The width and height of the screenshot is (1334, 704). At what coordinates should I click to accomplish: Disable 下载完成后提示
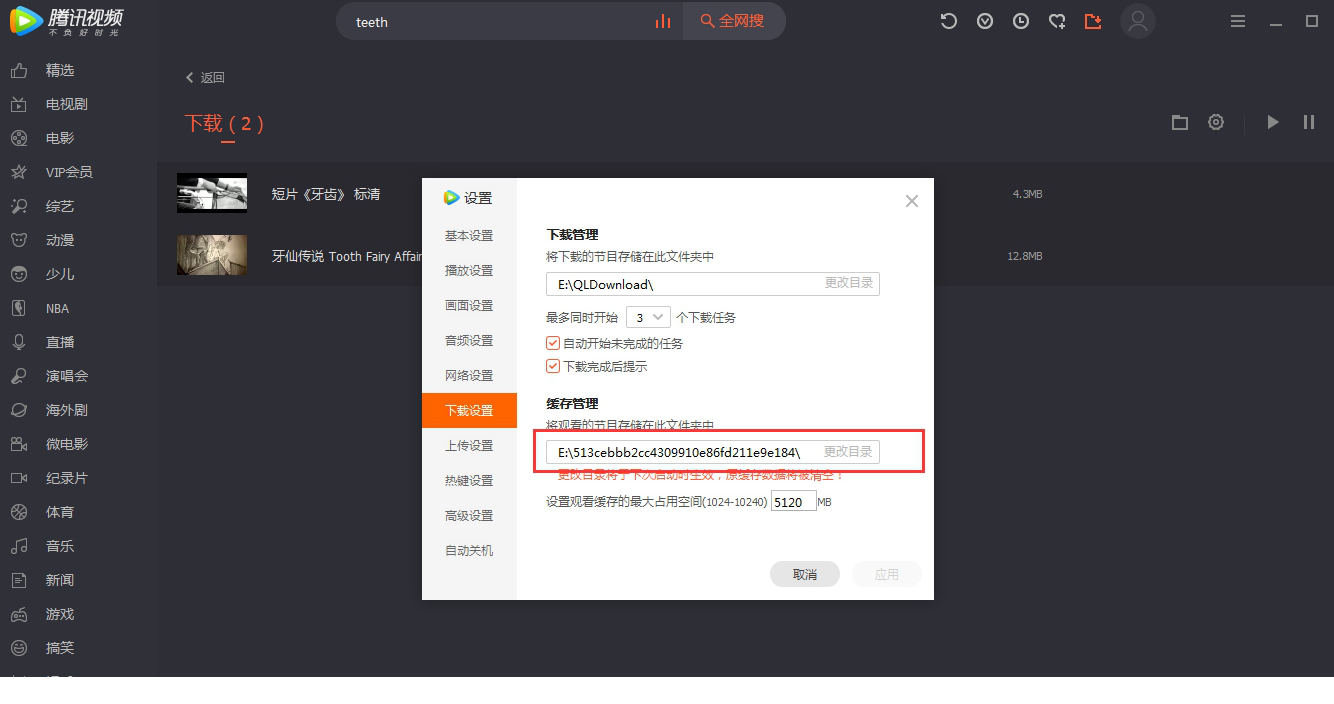point(553,366)
